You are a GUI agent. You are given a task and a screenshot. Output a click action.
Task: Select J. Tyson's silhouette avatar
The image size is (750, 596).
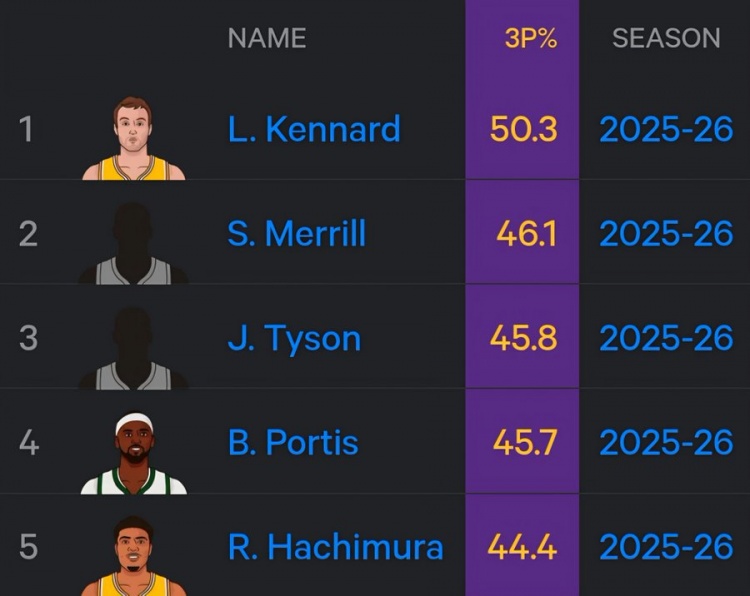(x=134, y=347)
